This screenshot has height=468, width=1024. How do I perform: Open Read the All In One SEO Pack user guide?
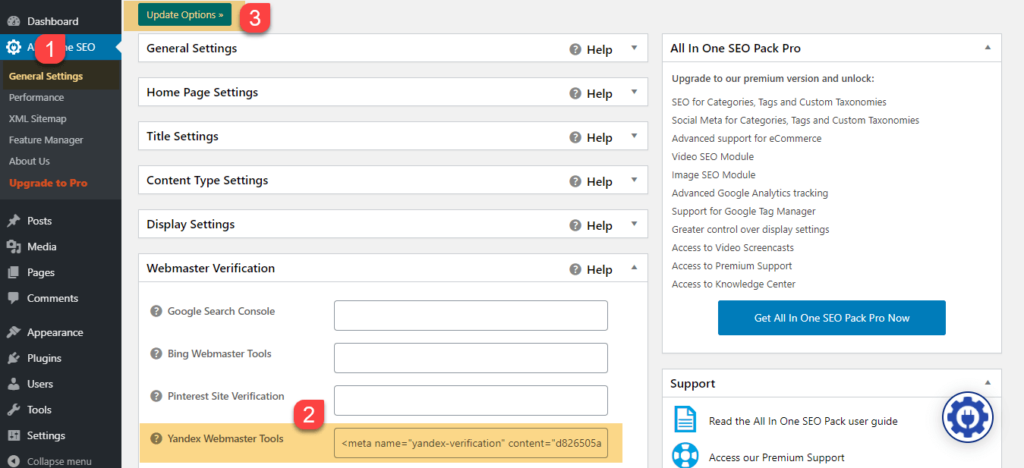[803, 421]
